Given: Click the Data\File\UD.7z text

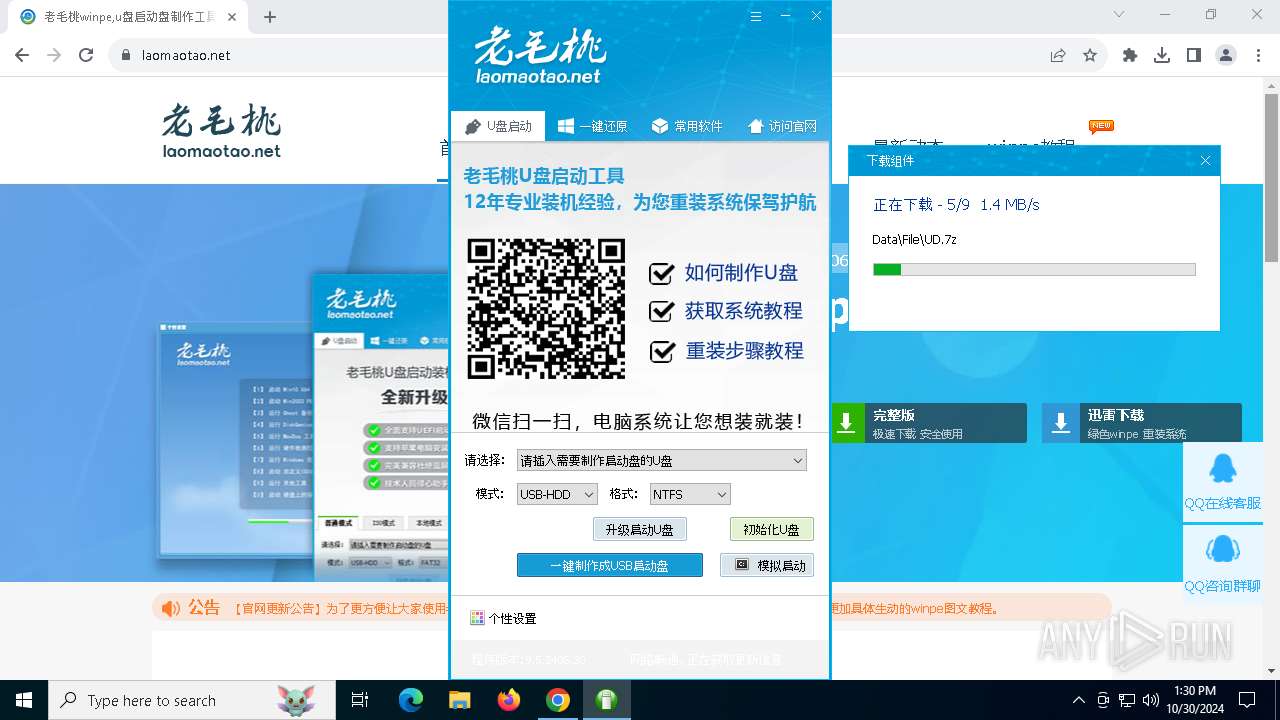Looking at the screenshot, I should coord(914,240).
